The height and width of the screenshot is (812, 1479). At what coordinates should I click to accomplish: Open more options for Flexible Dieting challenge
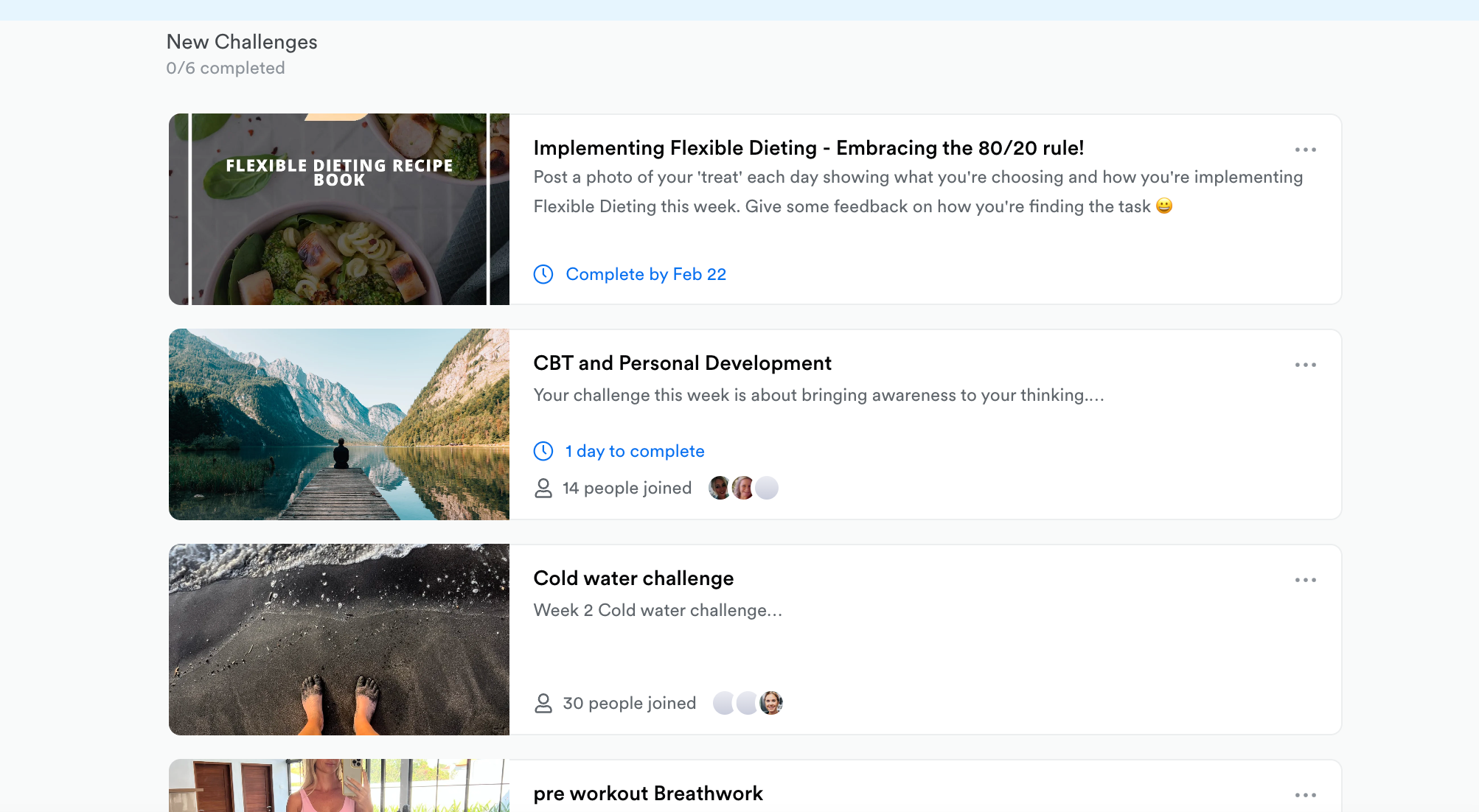[1305, 150]
